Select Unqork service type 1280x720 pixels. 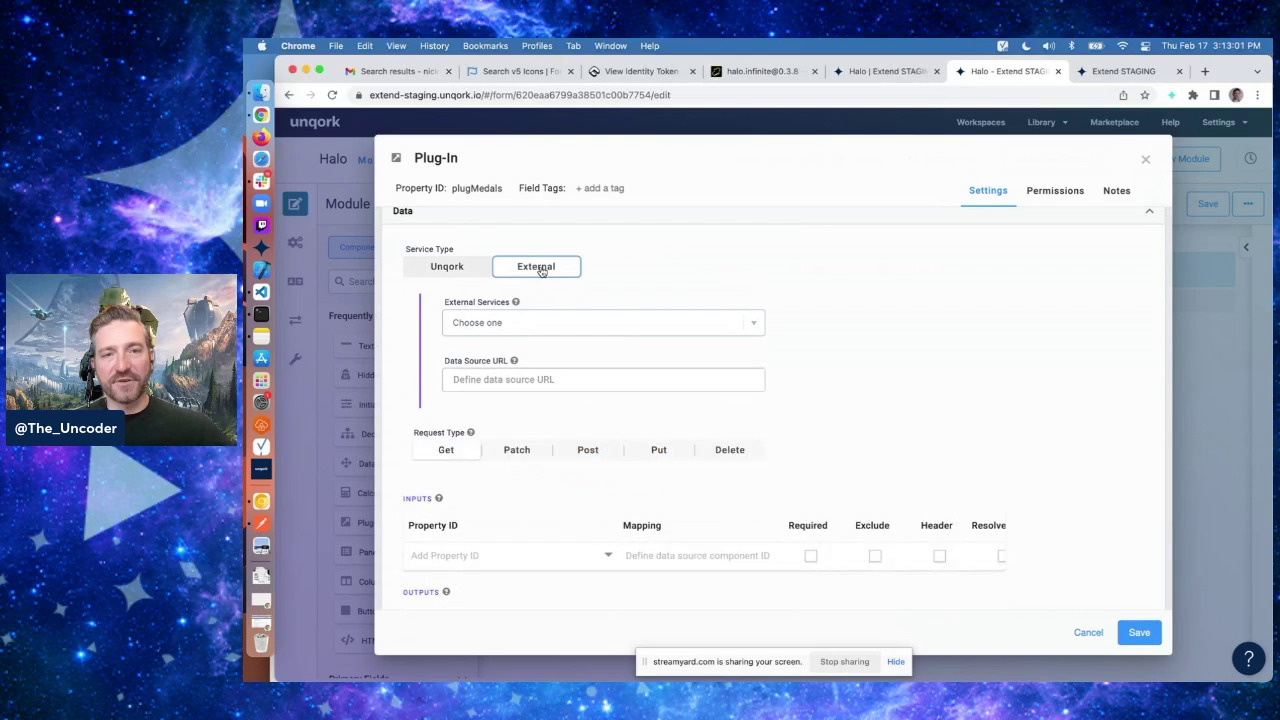click(447, 267)
